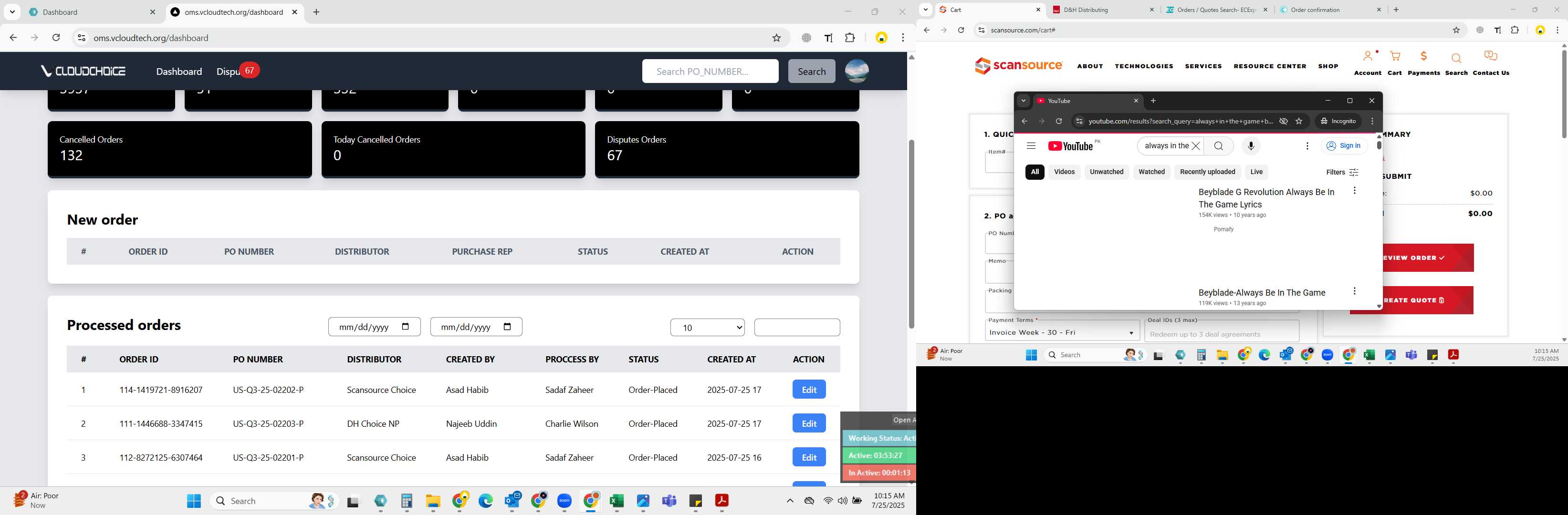Click the YouTube results vertical scrollbar

coord(1379,144)
